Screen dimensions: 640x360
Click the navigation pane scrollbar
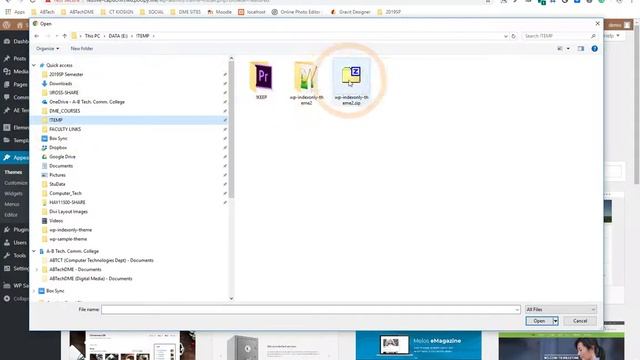231,130
